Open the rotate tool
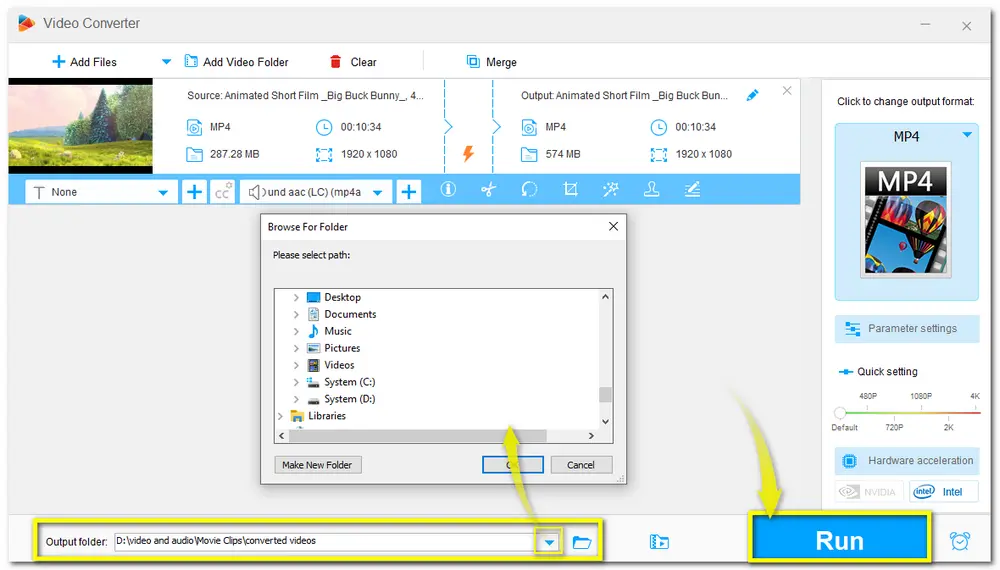This screenshot has height=570, width=1000. pos(529,189)
